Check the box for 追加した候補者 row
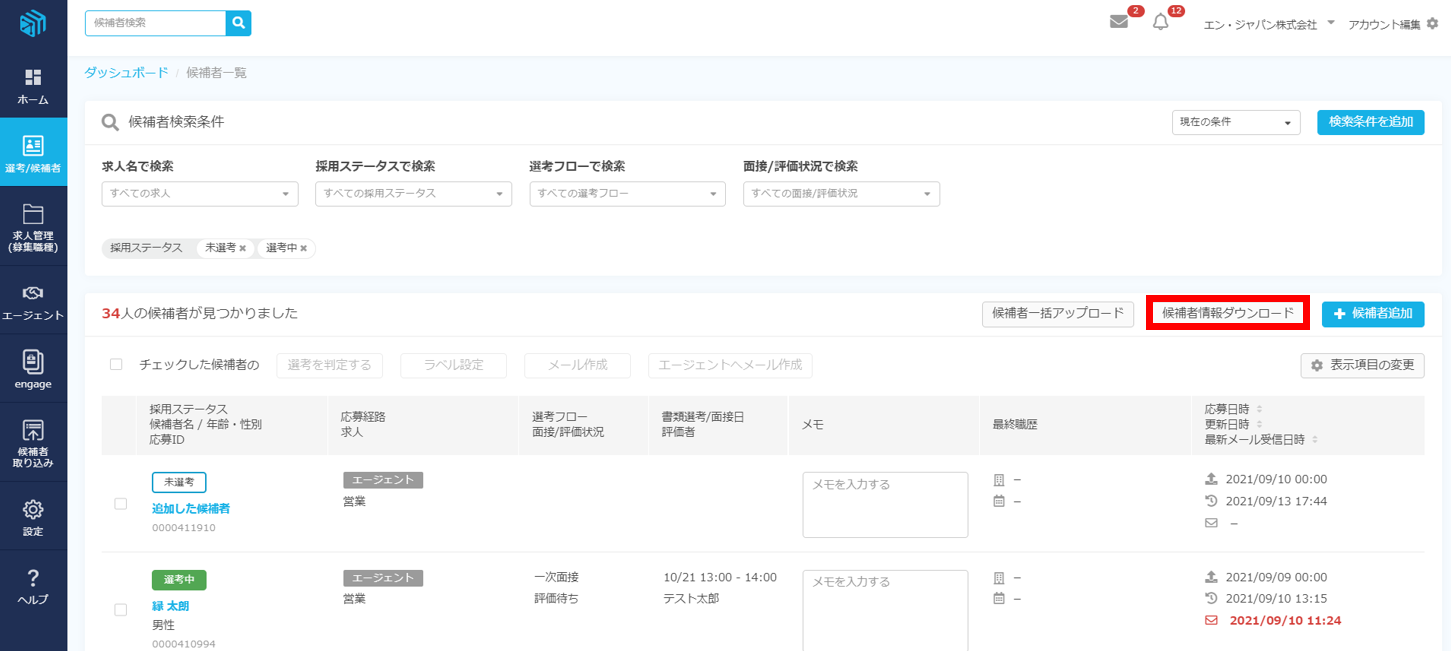Screen dimensions: 1451x651 (121, 504)
